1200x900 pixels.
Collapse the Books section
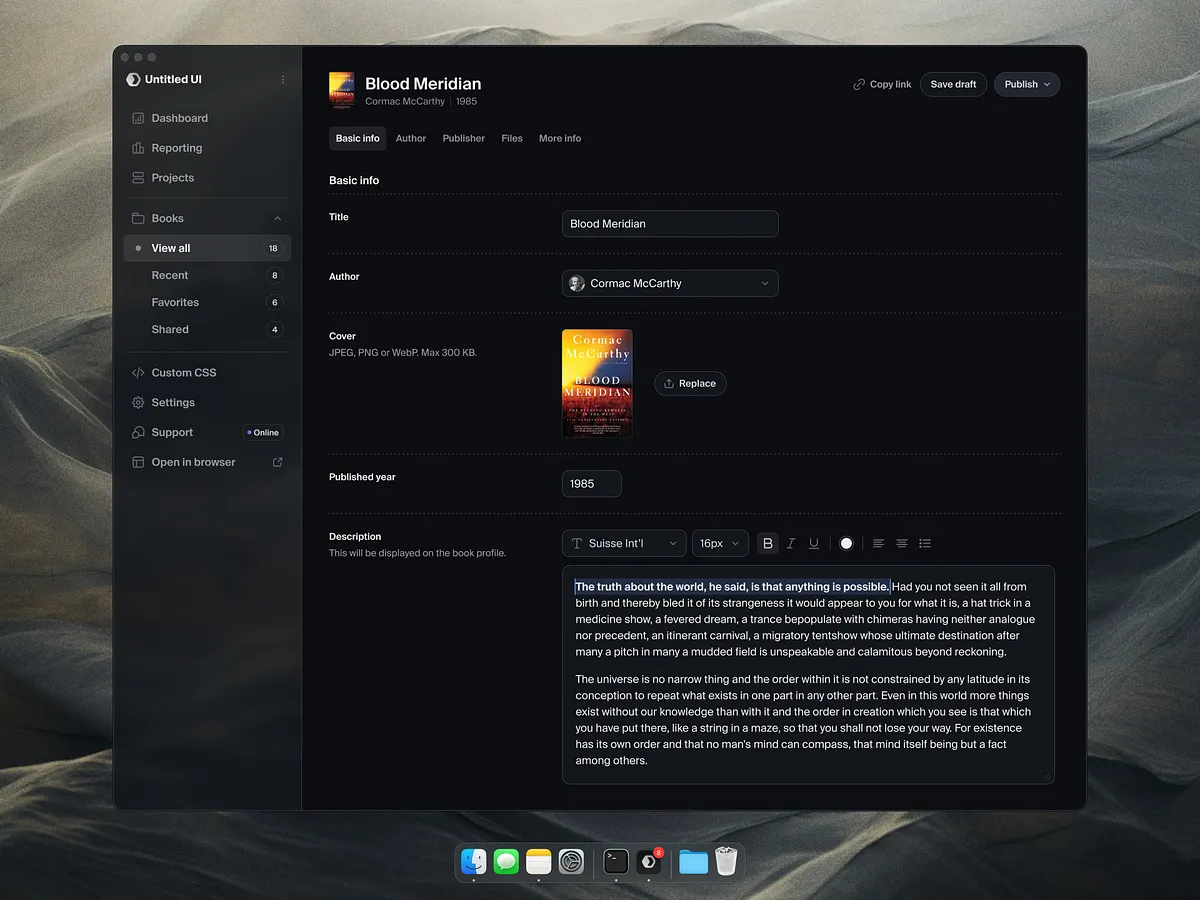[x=277, y=219]
